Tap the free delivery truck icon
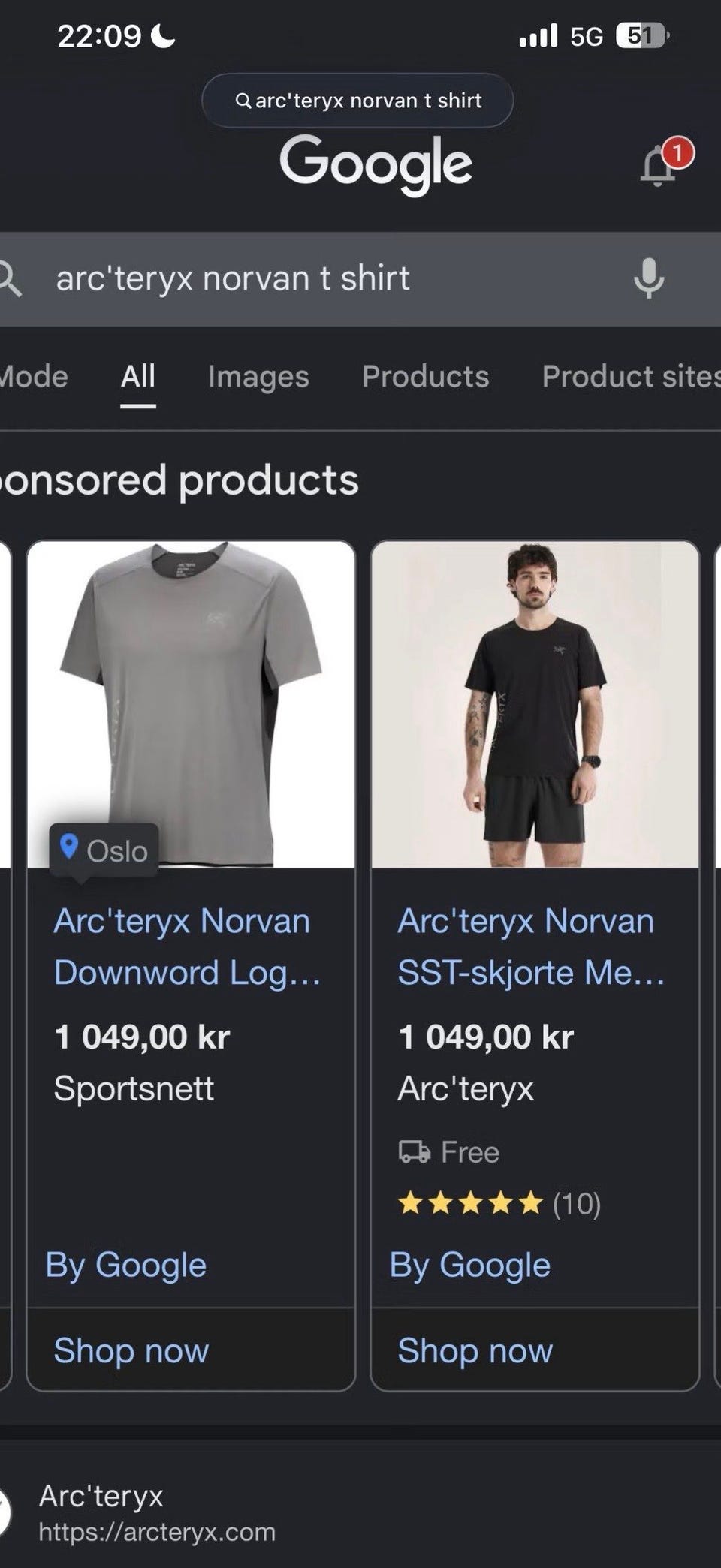721x1568 pixels. pos(414,1151)
